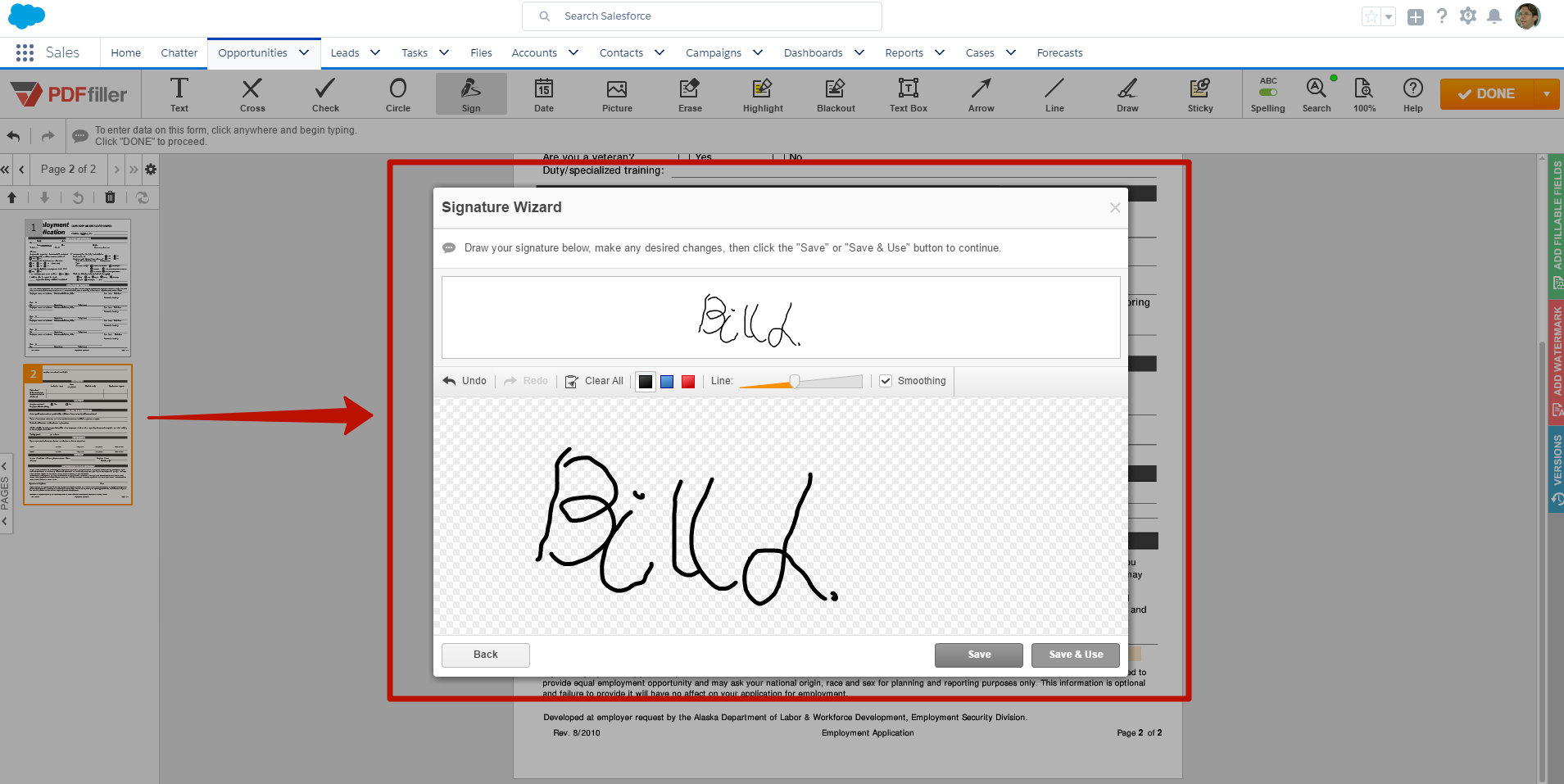Open the Files tab

click(x=481, y=52)
